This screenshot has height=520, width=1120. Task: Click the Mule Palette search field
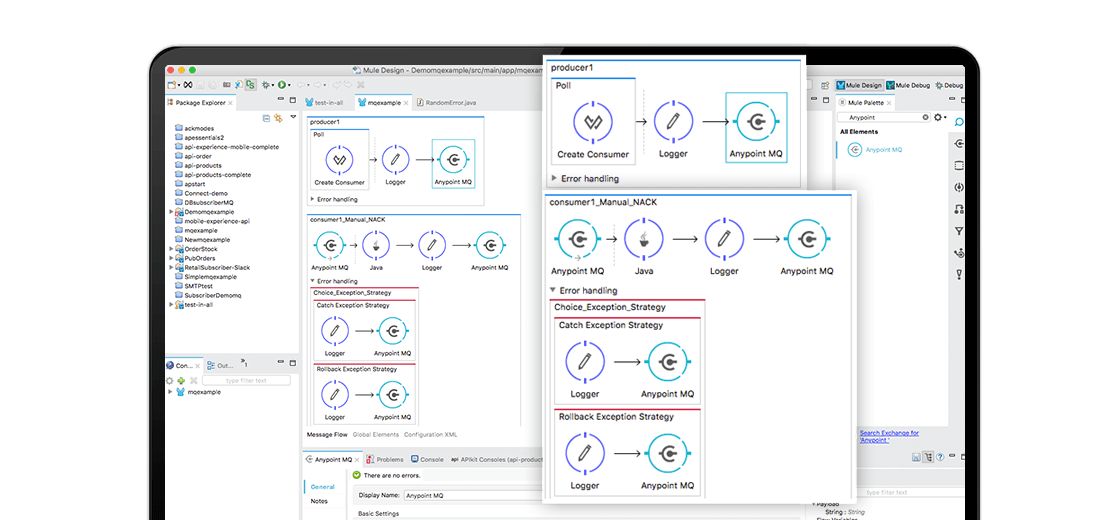tap(883, 117)
